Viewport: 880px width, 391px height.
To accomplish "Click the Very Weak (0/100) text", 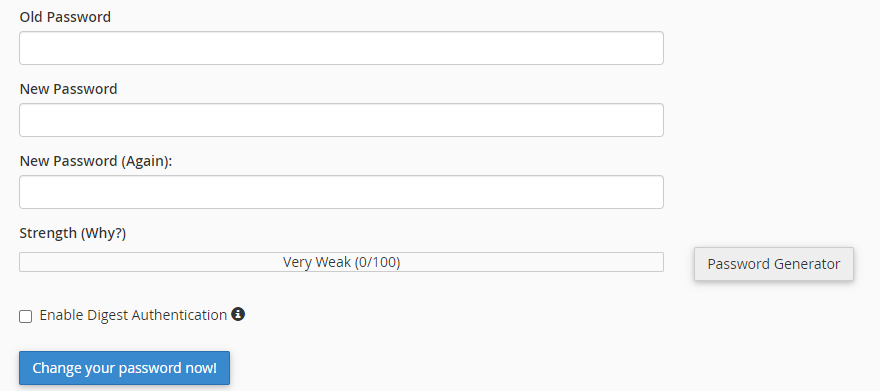I will (x=341, y=262).
